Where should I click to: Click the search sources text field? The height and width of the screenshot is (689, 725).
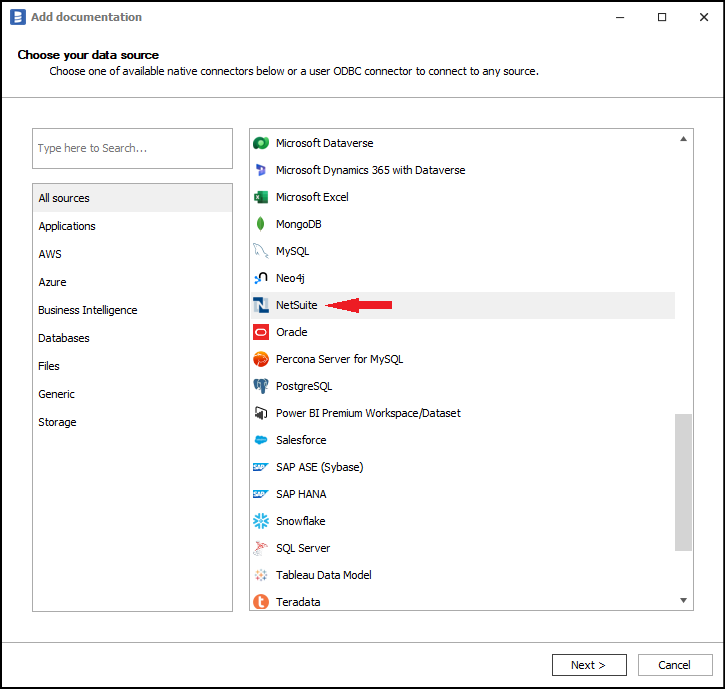tap(132, 148)
